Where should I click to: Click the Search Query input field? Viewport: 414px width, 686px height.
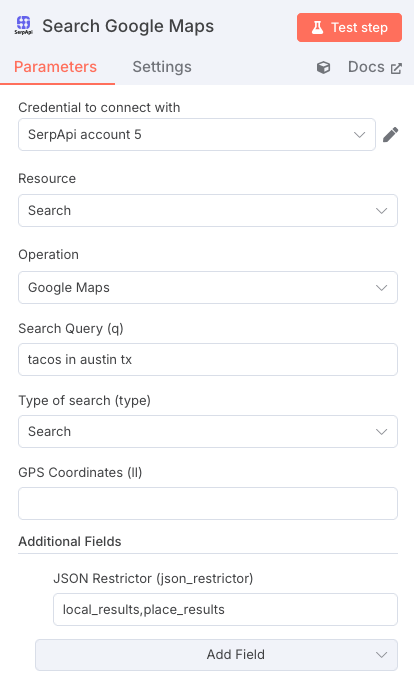(x=208, y=360)
